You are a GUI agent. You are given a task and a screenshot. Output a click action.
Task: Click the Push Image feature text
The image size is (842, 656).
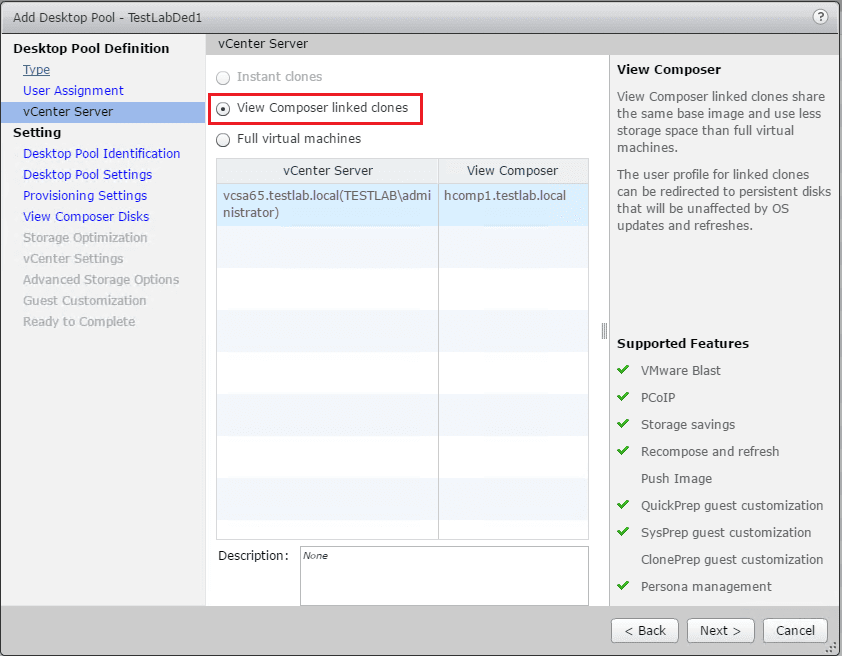(x=677, y=478)
